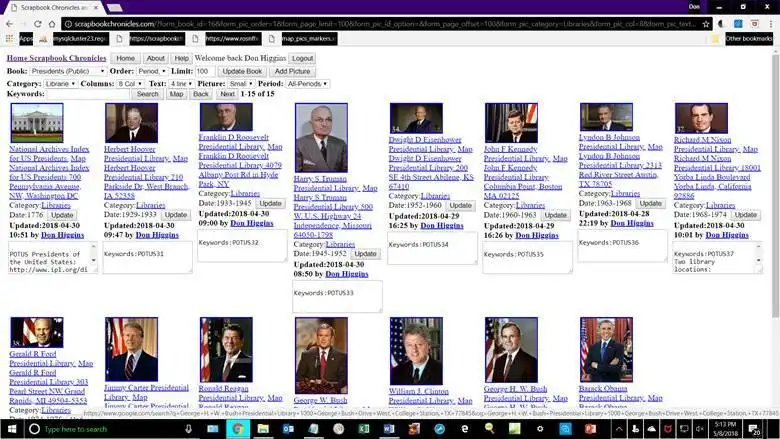Open the Harry S Truman Presidential Library link
Screen dimensions: 780x439
[x=326, y=183]
